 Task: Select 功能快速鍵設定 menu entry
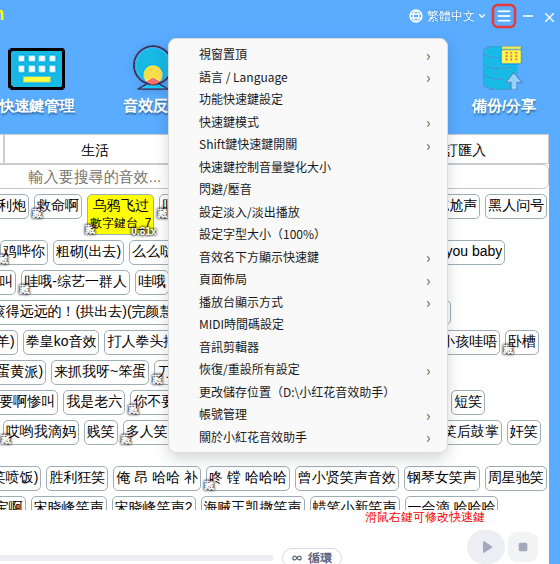(308, 100)
